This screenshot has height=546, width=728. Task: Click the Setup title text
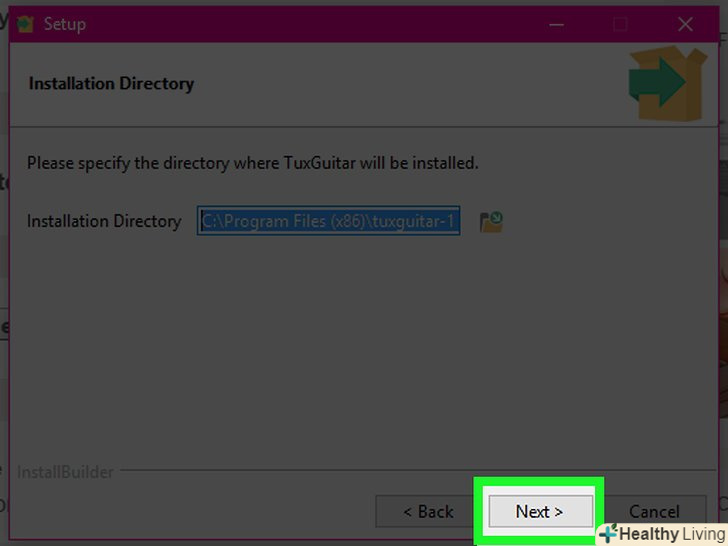click(x=65, y=24)
